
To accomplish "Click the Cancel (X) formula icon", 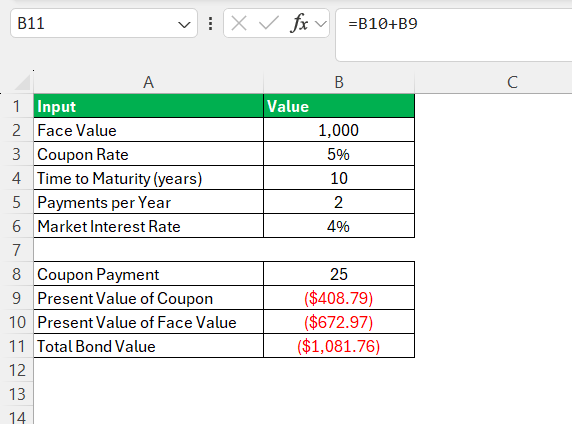I will coord(239,24).
